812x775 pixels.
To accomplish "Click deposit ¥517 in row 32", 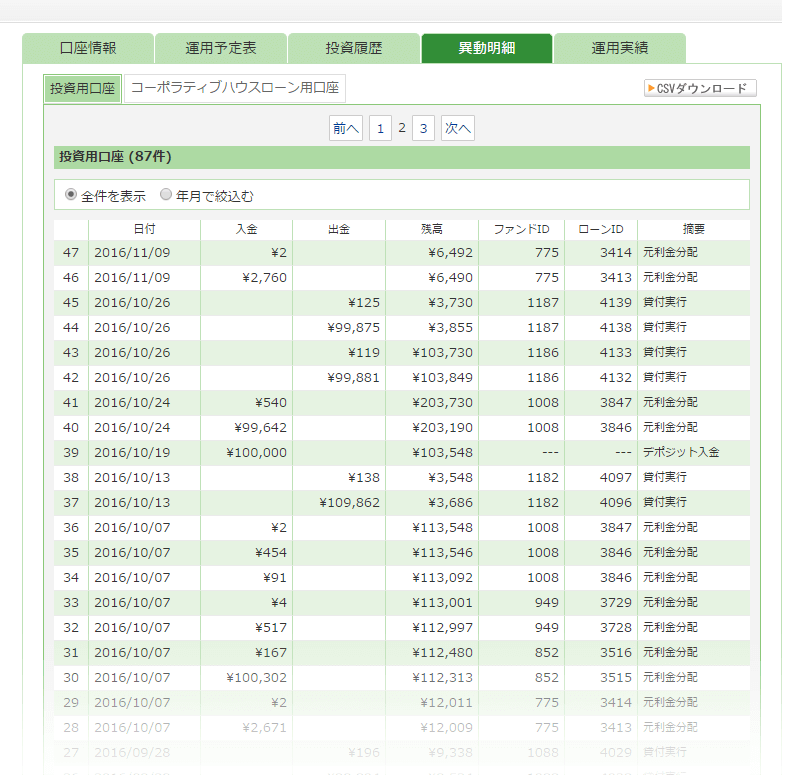I will click(x=271, y=627).
